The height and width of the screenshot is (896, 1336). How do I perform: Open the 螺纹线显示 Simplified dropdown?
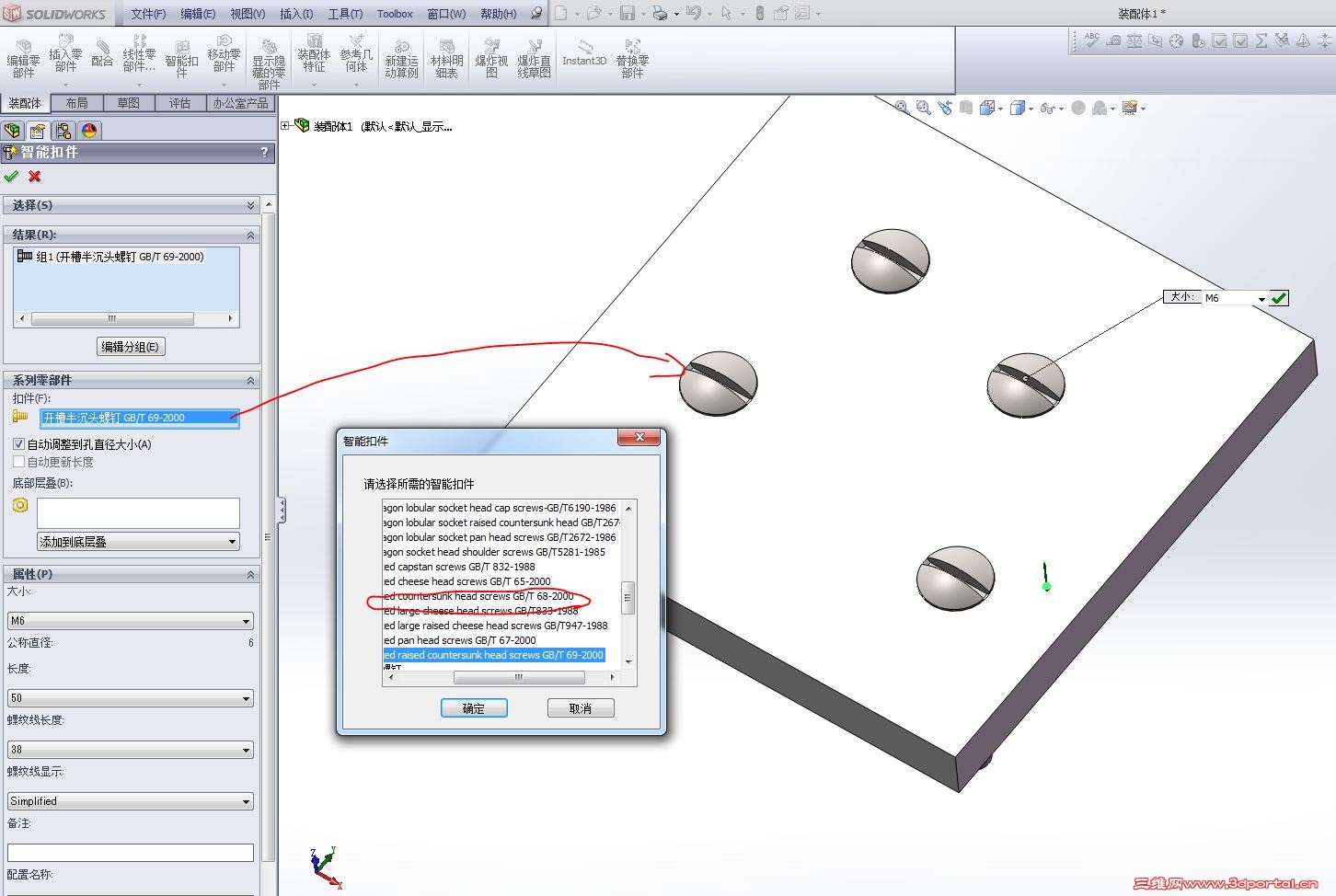coord(130,801)
